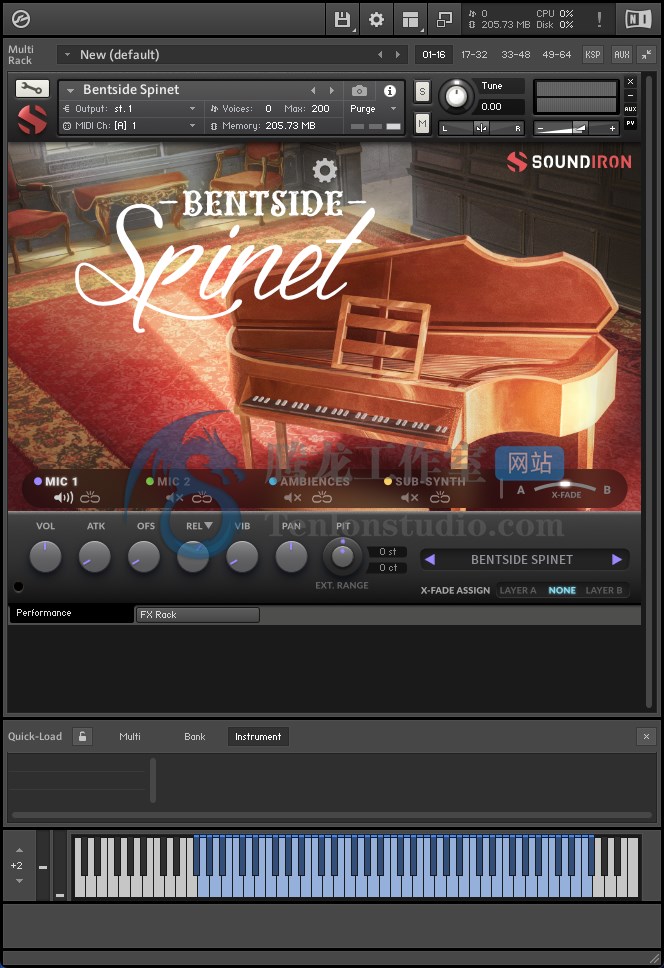
Task: Open Soundiron settings gear on artwork
Action: coord(325,170)
